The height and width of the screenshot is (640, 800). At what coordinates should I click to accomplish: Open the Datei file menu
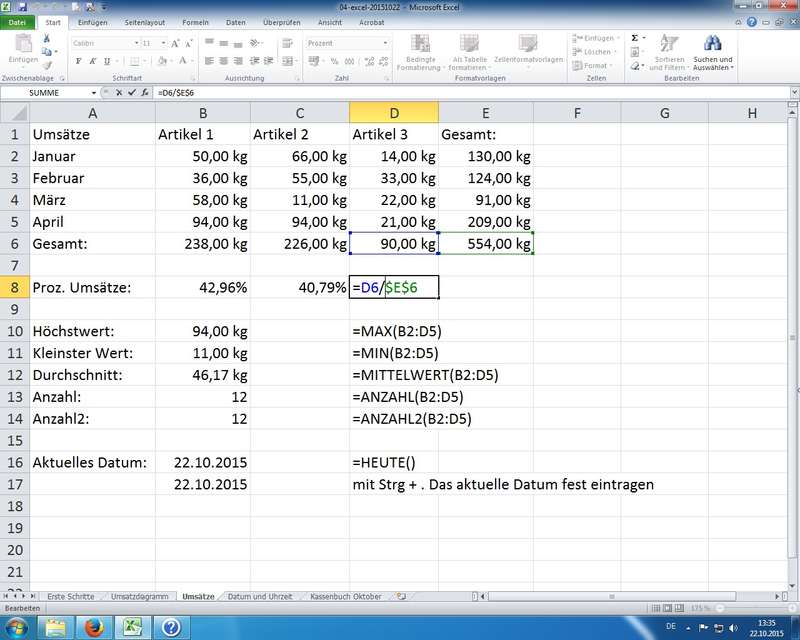tap(19, 21)
